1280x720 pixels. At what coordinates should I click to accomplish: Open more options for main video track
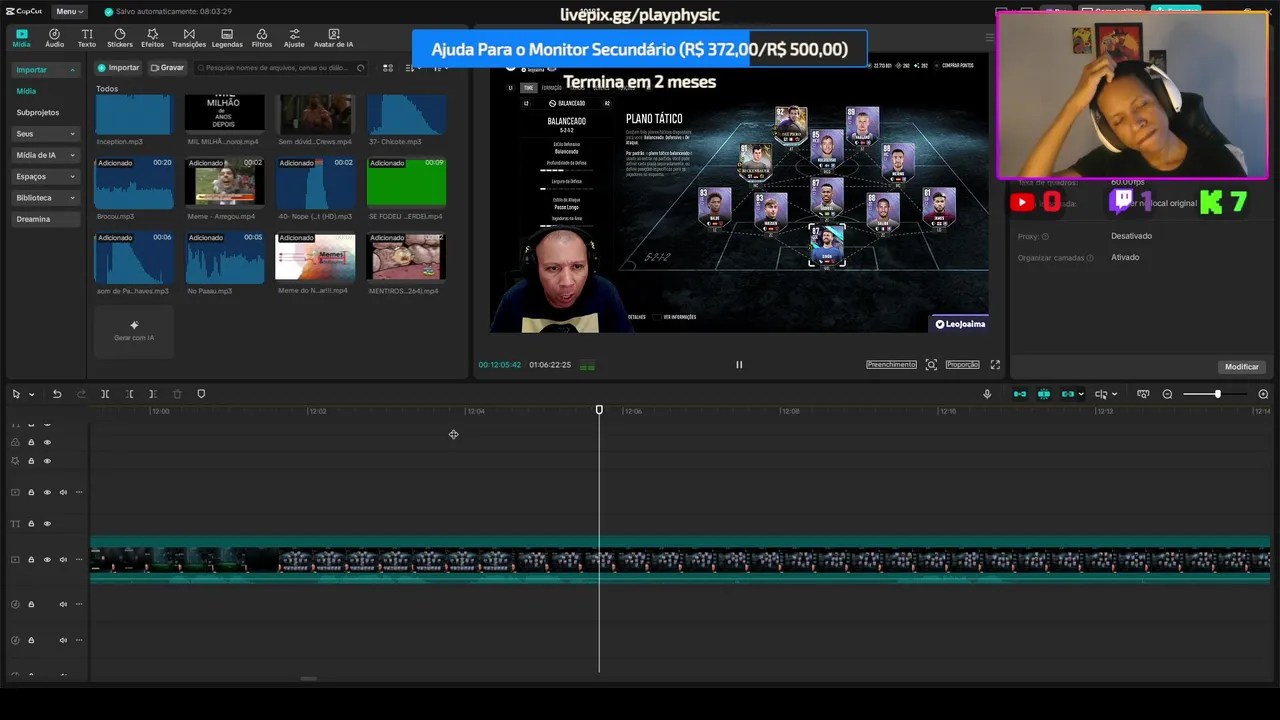[79, 559]
